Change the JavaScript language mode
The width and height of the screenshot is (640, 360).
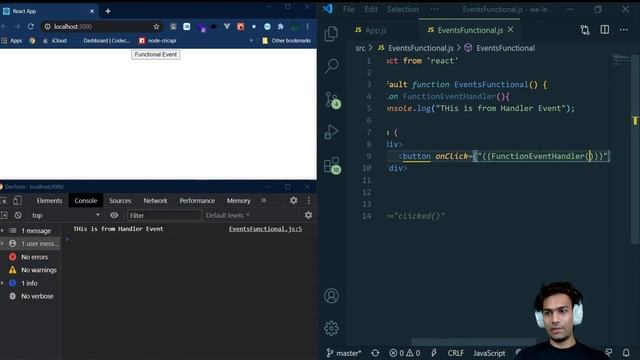pos(489,353)
